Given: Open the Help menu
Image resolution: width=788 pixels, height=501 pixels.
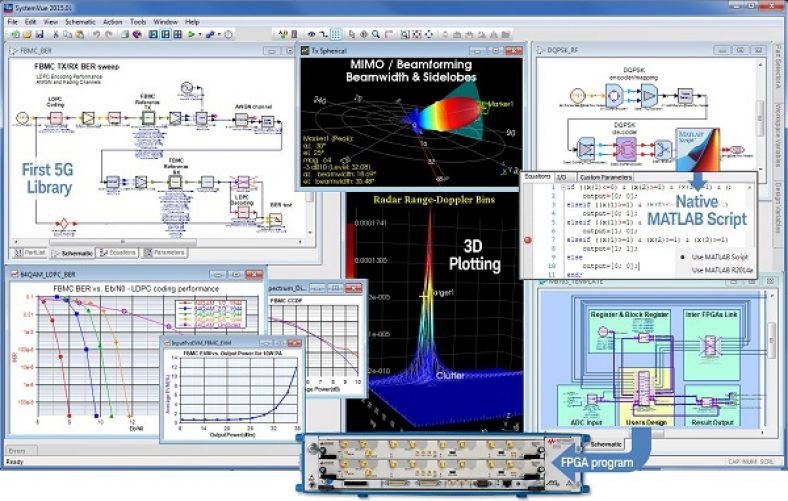Looking at the screenshot, I should [x=192, y=22].
